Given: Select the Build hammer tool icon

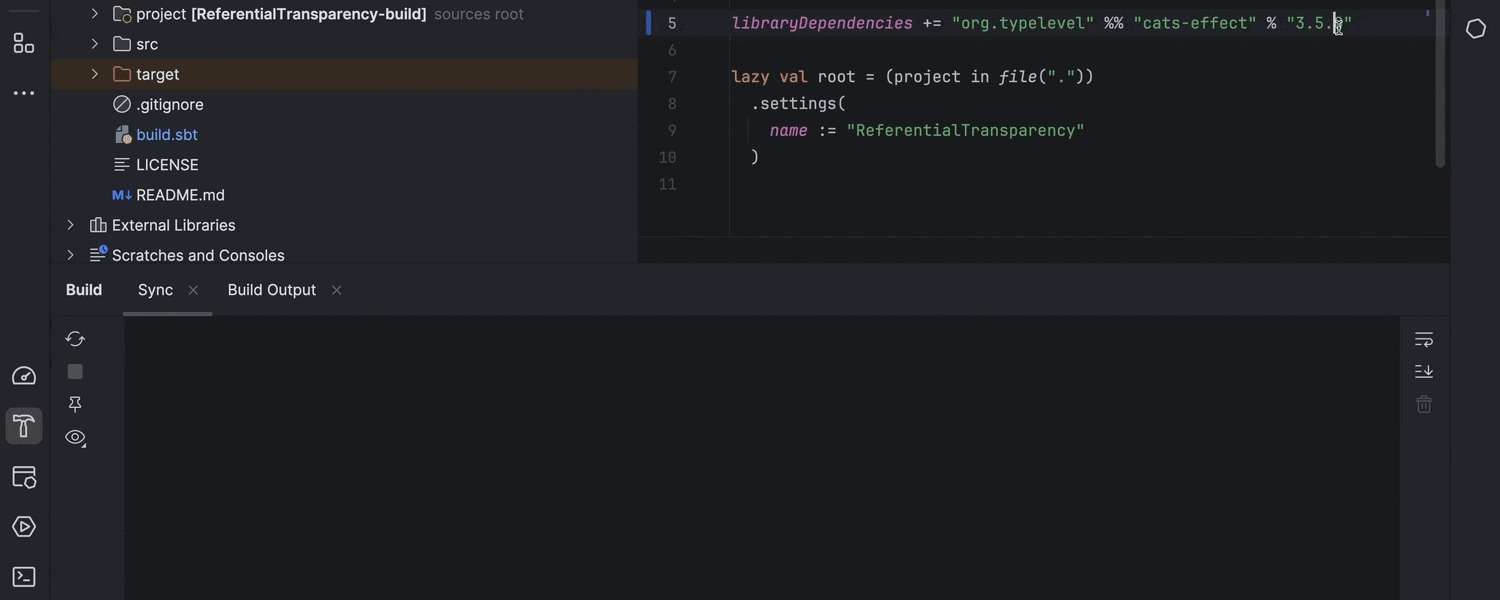Looking at the screenshot, I should tap(23, 427).
